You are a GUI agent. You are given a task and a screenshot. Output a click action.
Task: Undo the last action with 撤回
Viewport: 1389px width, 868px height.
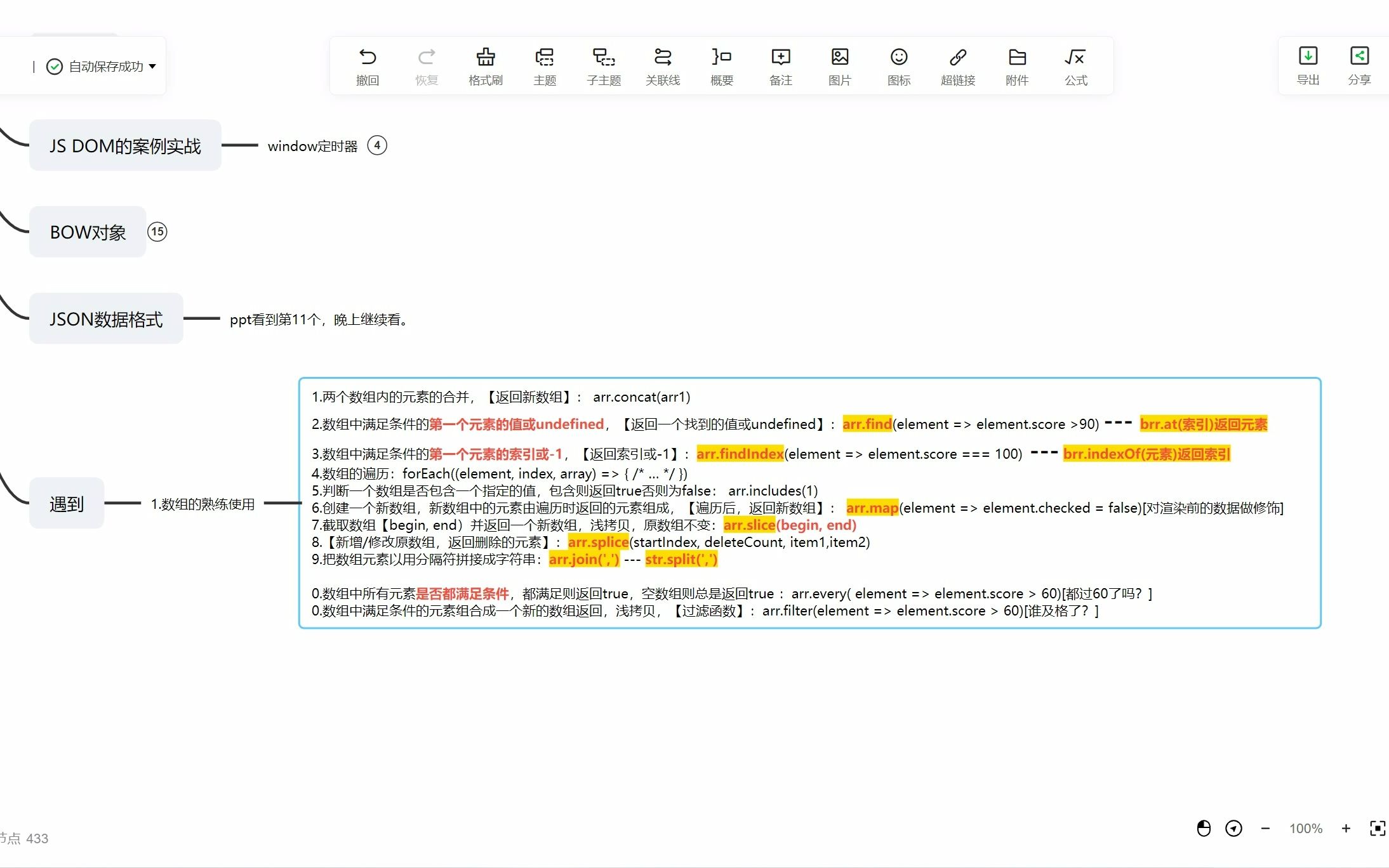point(368,67)
